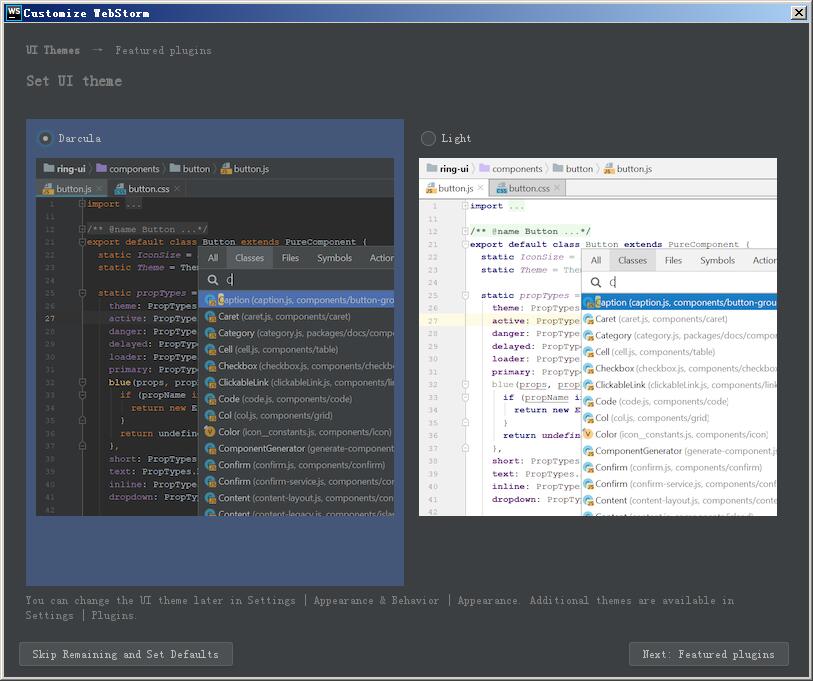813x681 pixels.
Task: Click Skip Remaining and Set Defaults
Action: (x=126, y=654)
